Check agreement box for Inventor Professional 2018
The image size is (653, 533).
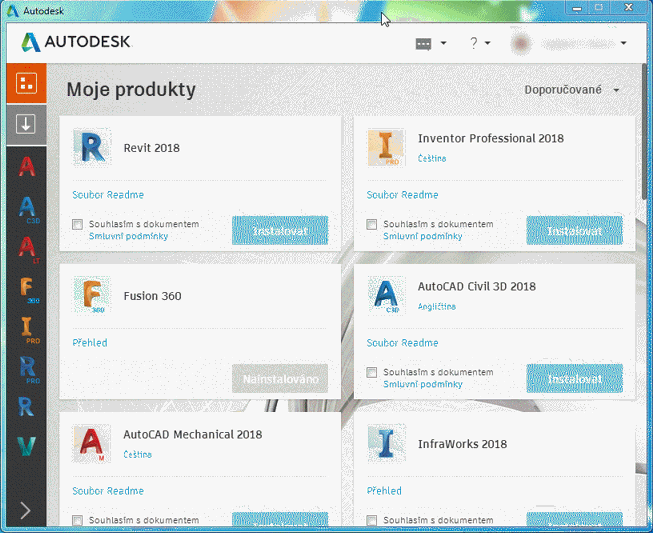(371, 225)
